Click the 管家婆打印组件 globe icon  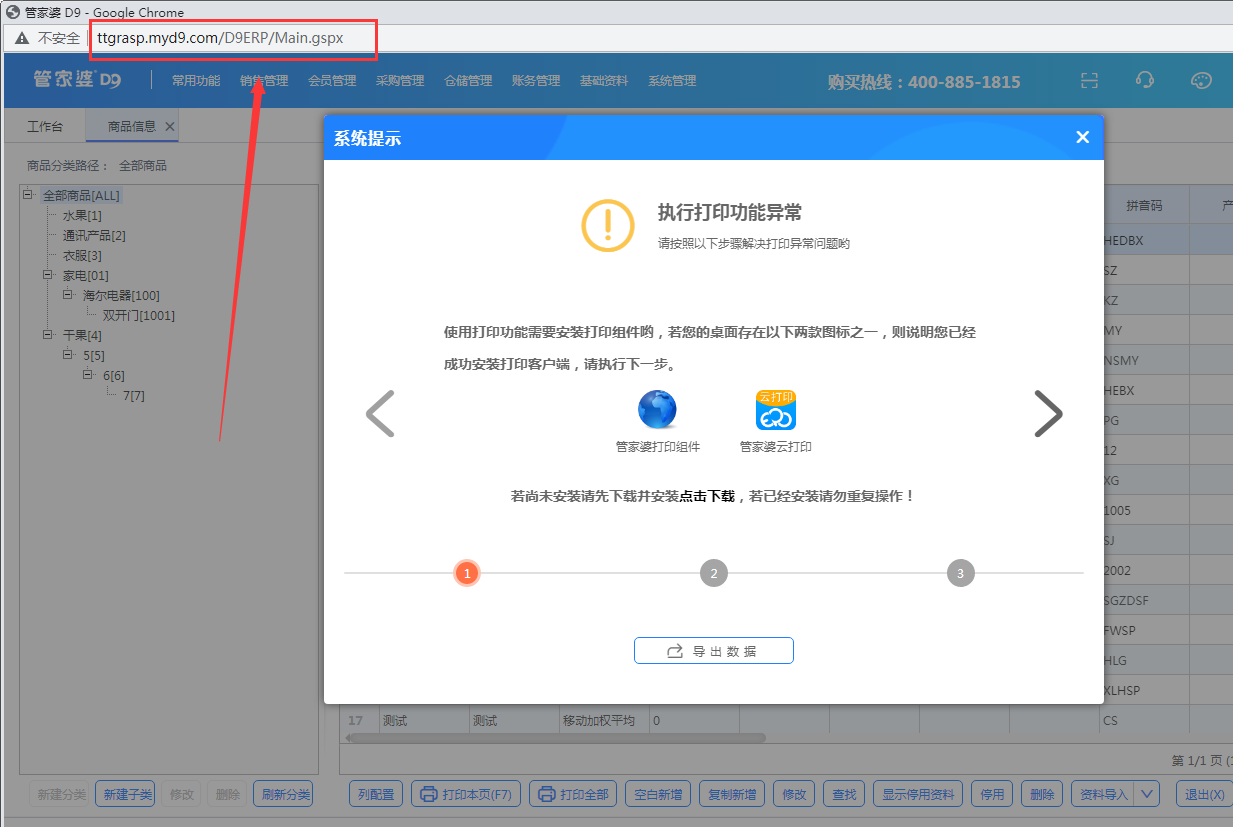point(657,410)
